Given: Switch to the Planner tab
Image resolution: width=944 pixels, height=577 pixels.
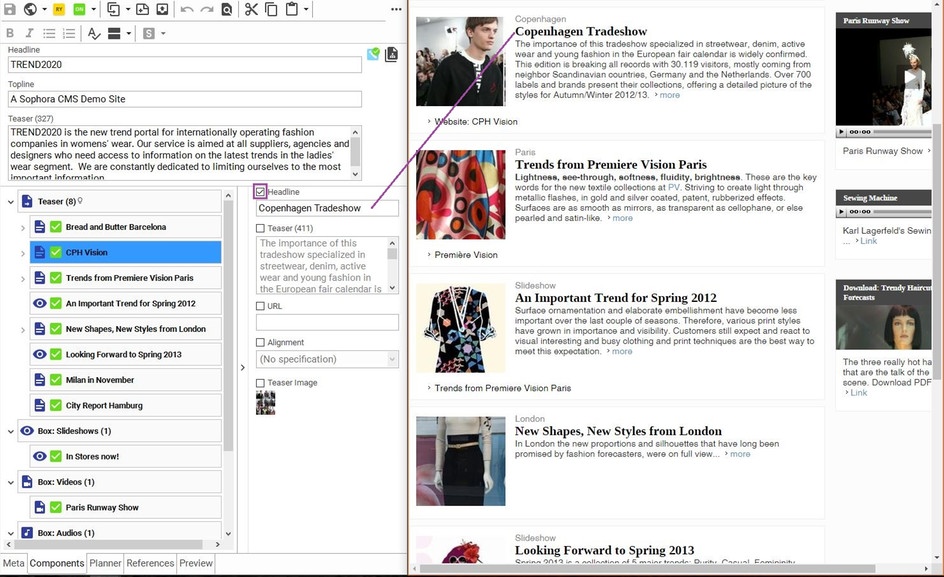Looking at the screenshot, I should 105,563.
